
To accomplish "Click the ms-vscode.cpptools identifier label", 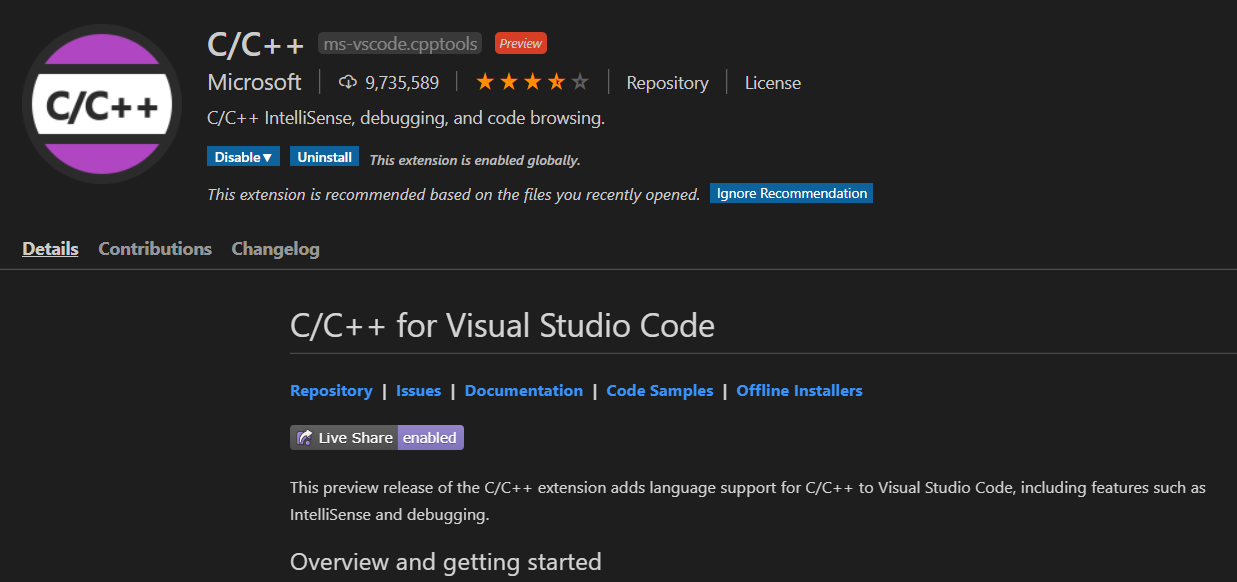I will (399, 44).
